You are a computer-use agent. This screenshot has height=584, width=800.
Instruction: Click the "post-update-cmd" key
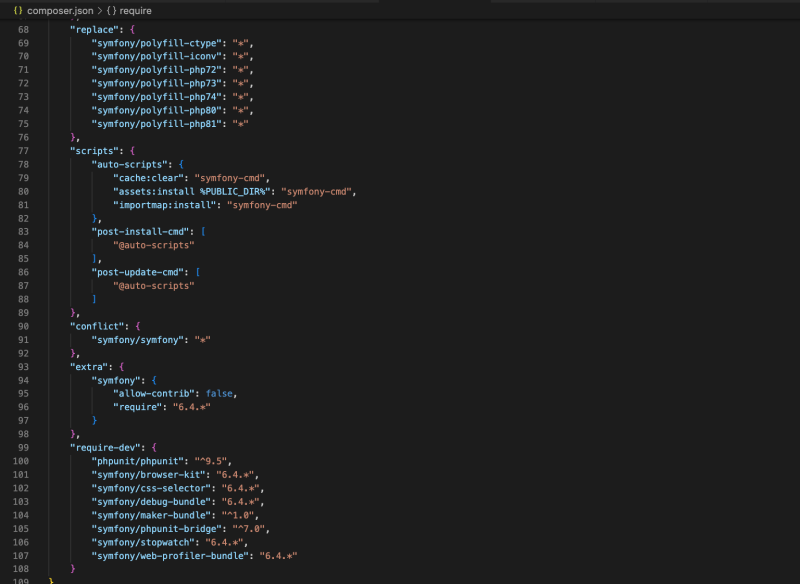138,272
